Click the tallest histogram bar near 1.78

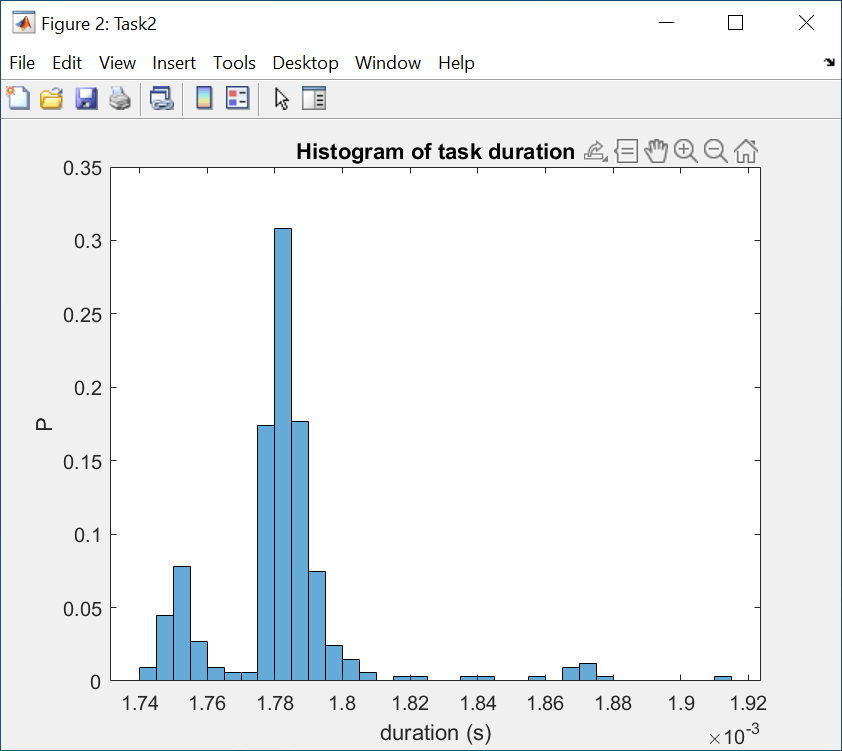tap(283, 450)
